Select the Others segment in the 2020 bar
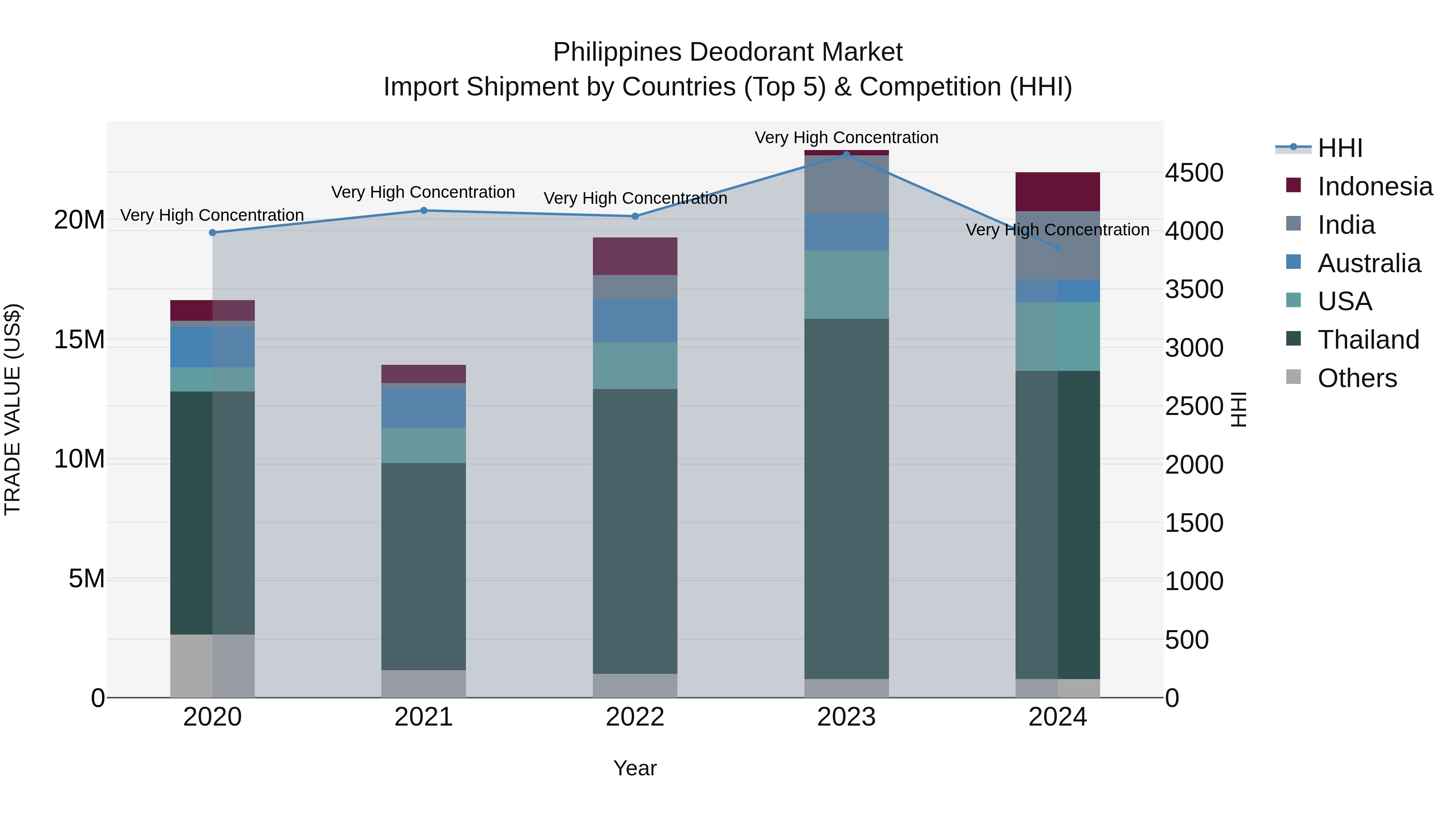The width and height of the screenshot is (1456, 819). pos(212,667)
